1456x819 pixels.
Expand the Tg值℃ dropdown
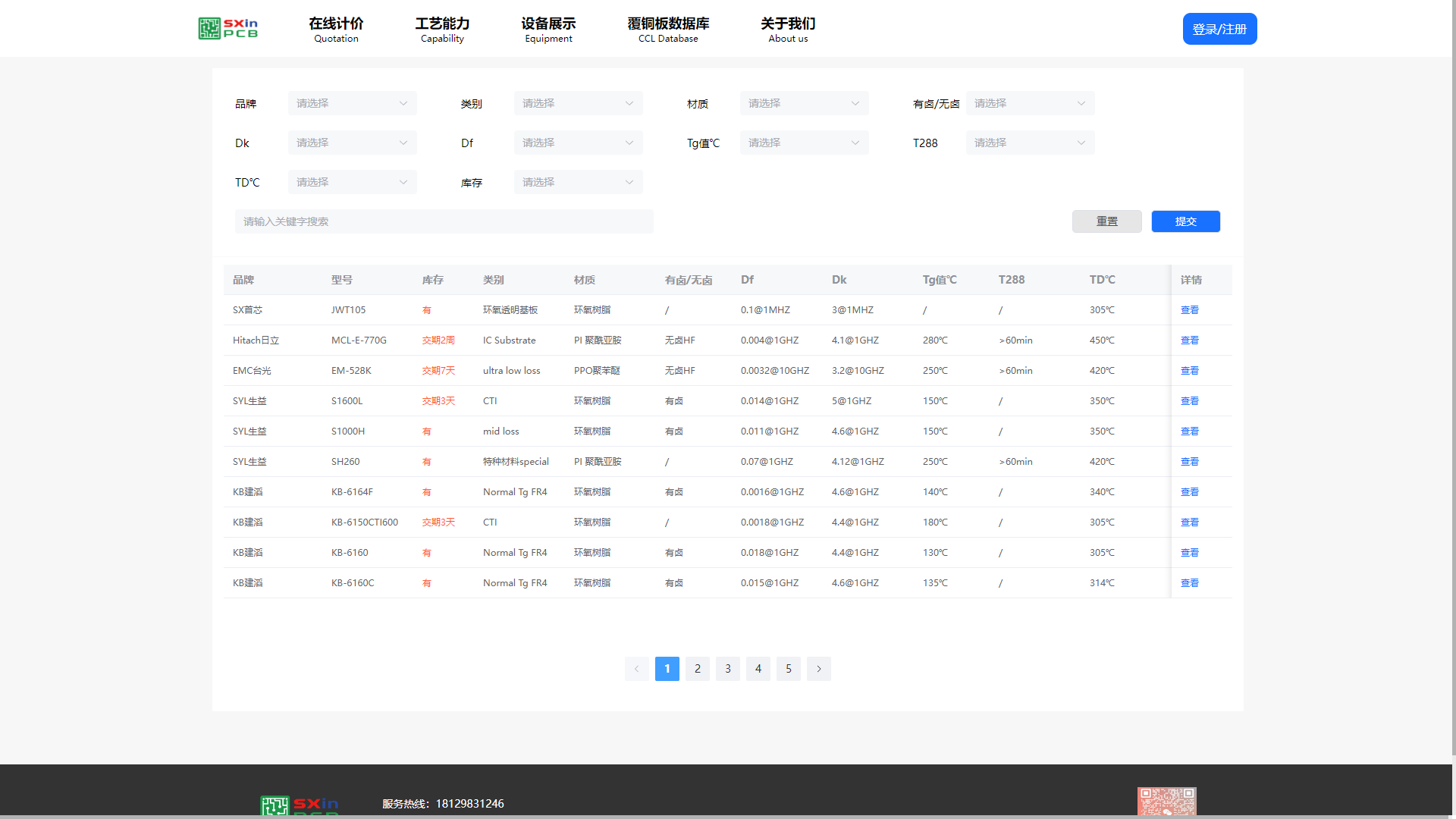[x=804, y=143]
